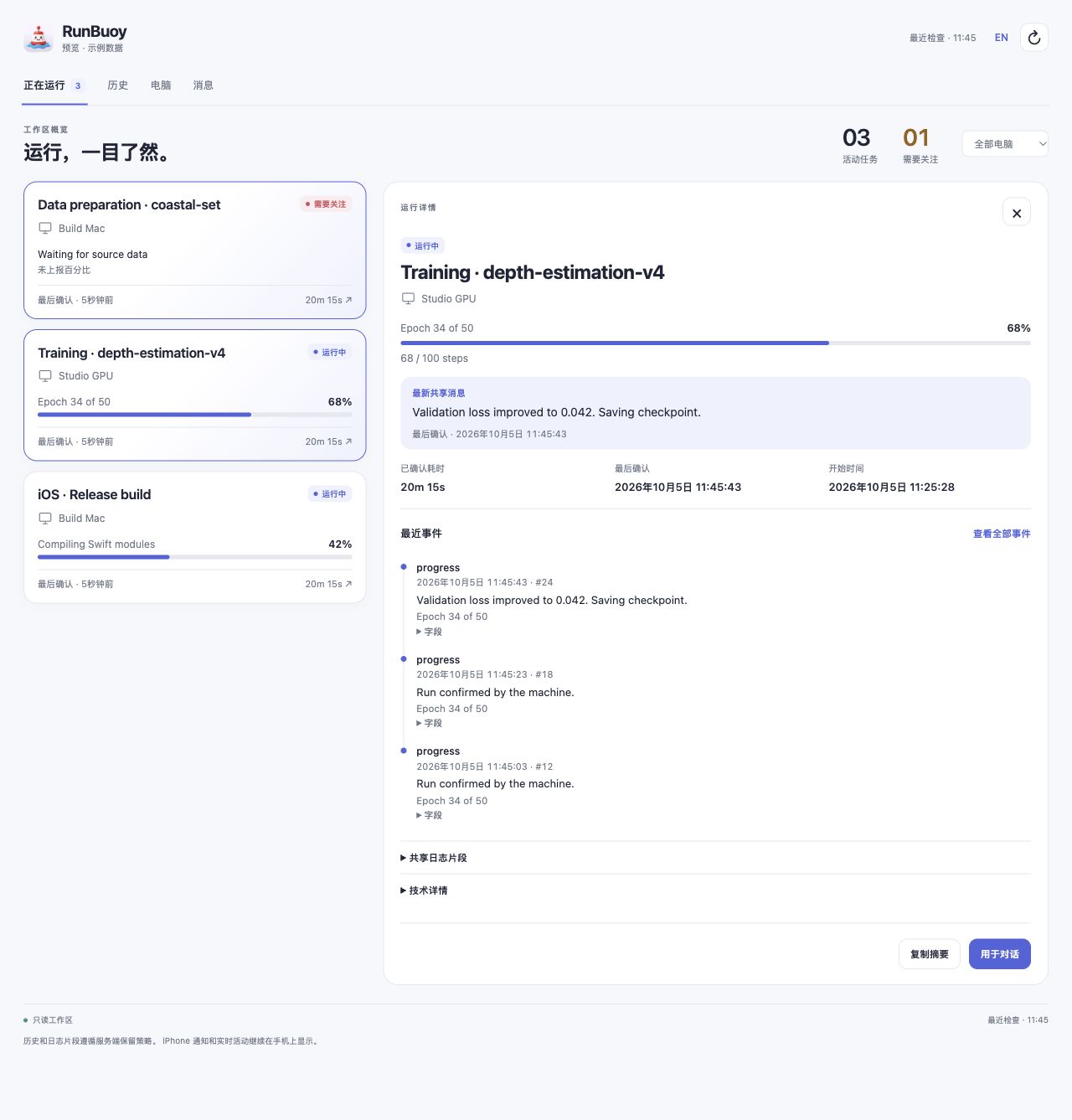Click Training card's 68% progress bar

[195, 415]
